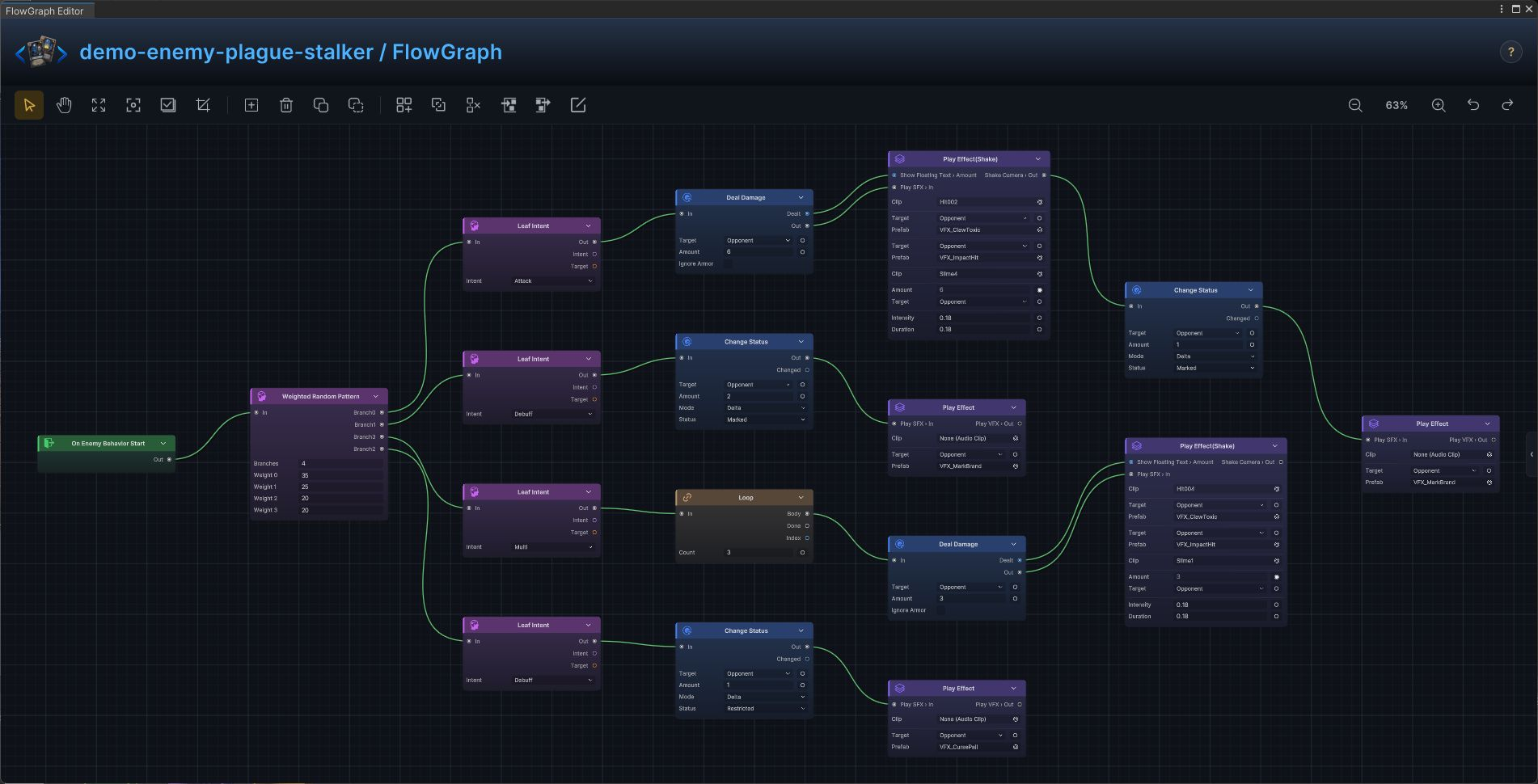Click the undo arrow icon
The height and width of the screenshot is (784, 1538).
(x=1473, y=105)
